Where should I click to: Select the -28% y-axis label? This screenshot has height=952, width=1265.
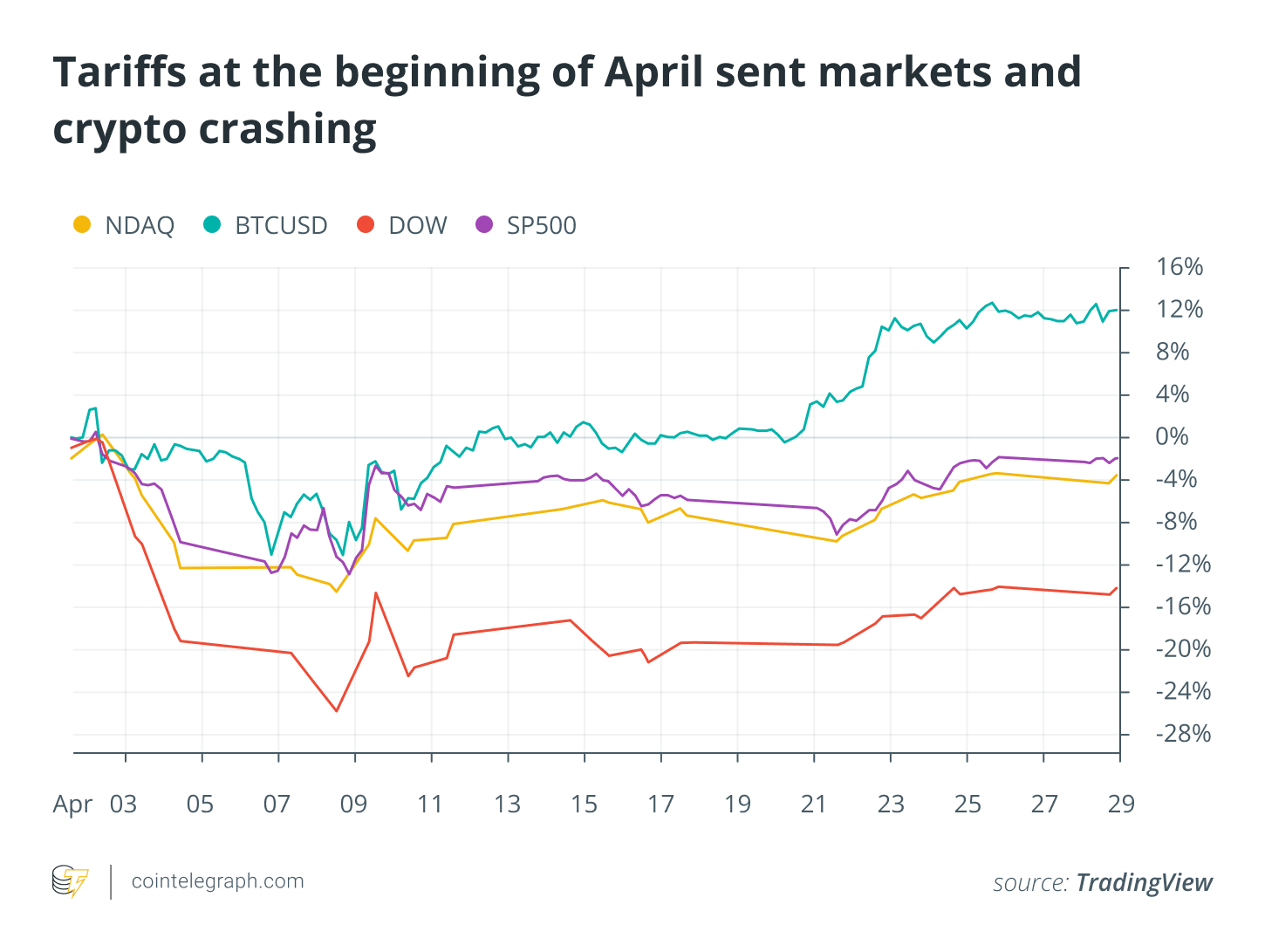tap(1183, 734)
